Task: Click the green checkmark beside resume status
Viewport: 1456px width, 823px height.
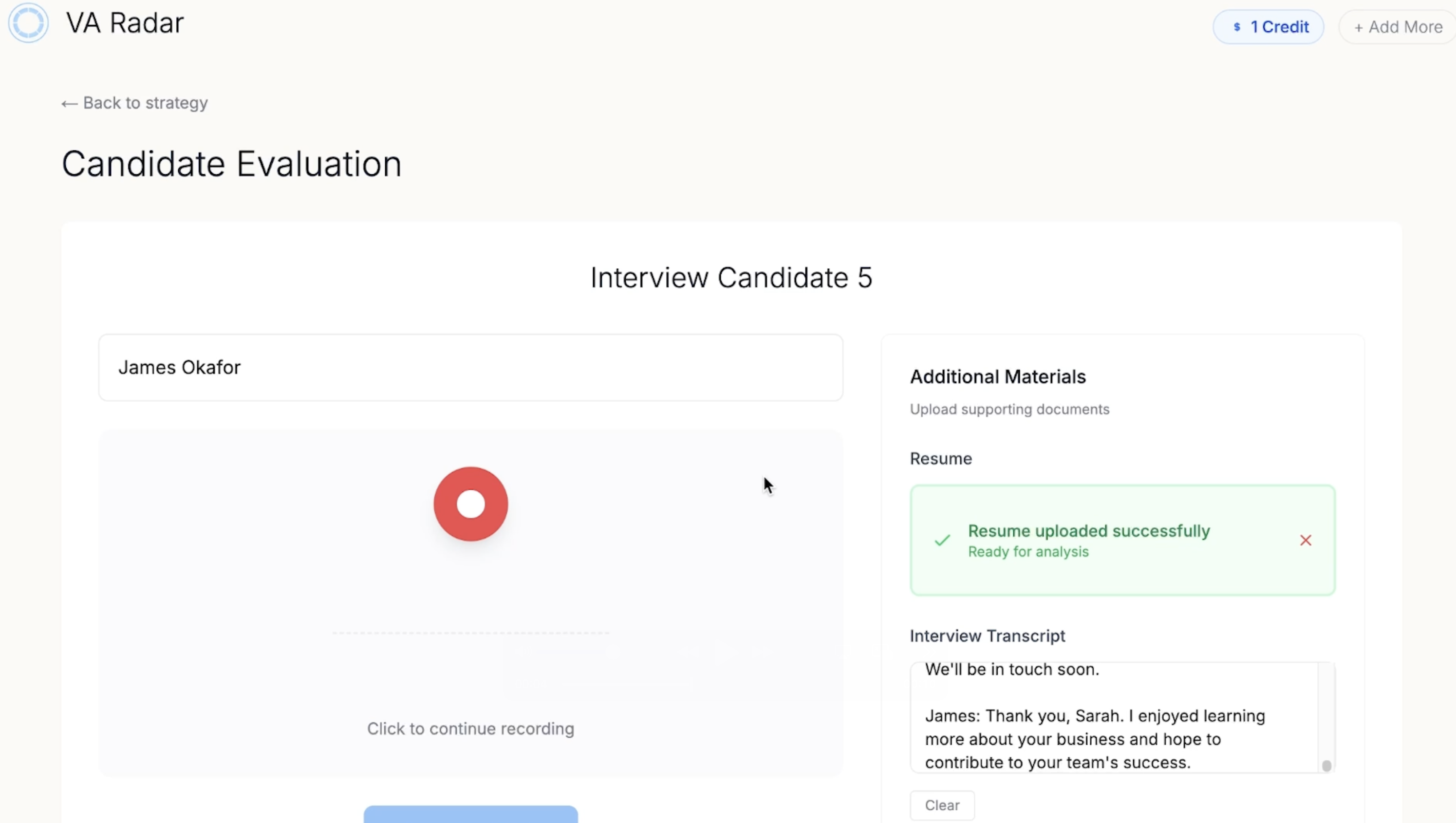Action: pos(942,541)
